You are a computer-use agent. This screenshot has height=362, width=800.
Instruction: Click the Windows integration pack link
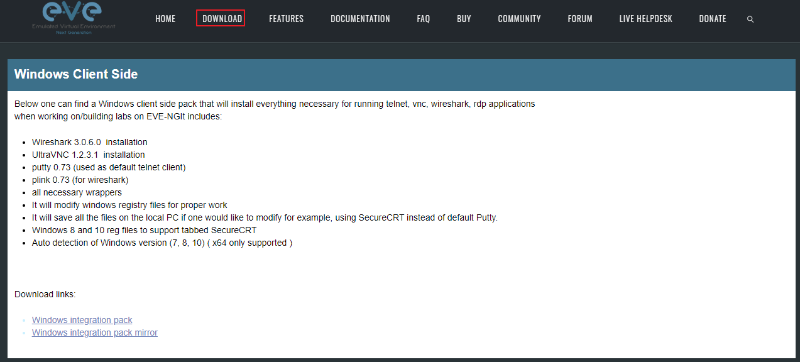(82, 320)
